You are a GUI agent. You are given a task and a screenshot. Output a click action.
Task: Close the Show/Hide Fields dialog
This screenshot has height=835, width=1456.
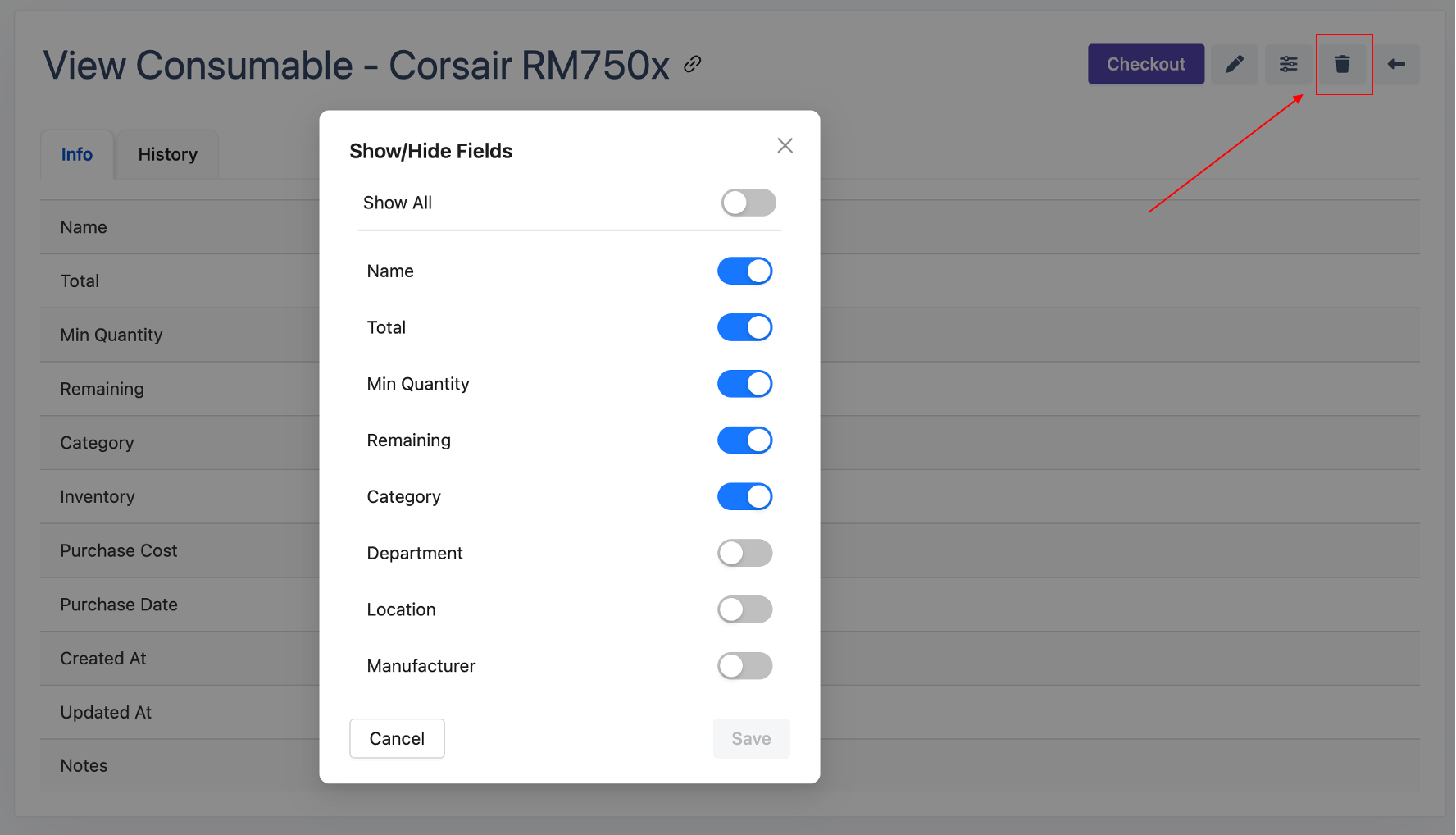[785, 146]
